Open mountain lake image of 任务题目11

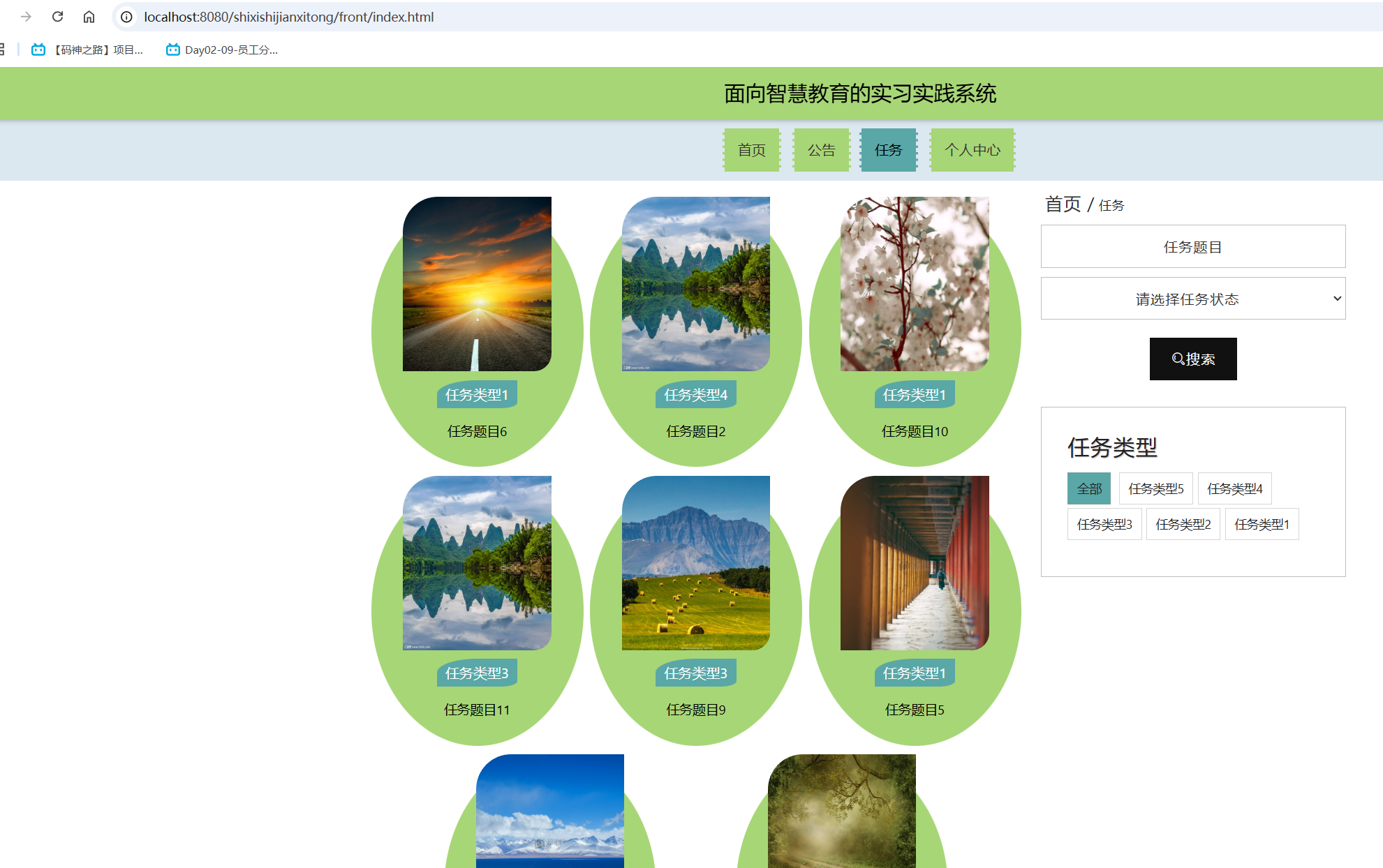click(x=477, y=563)
